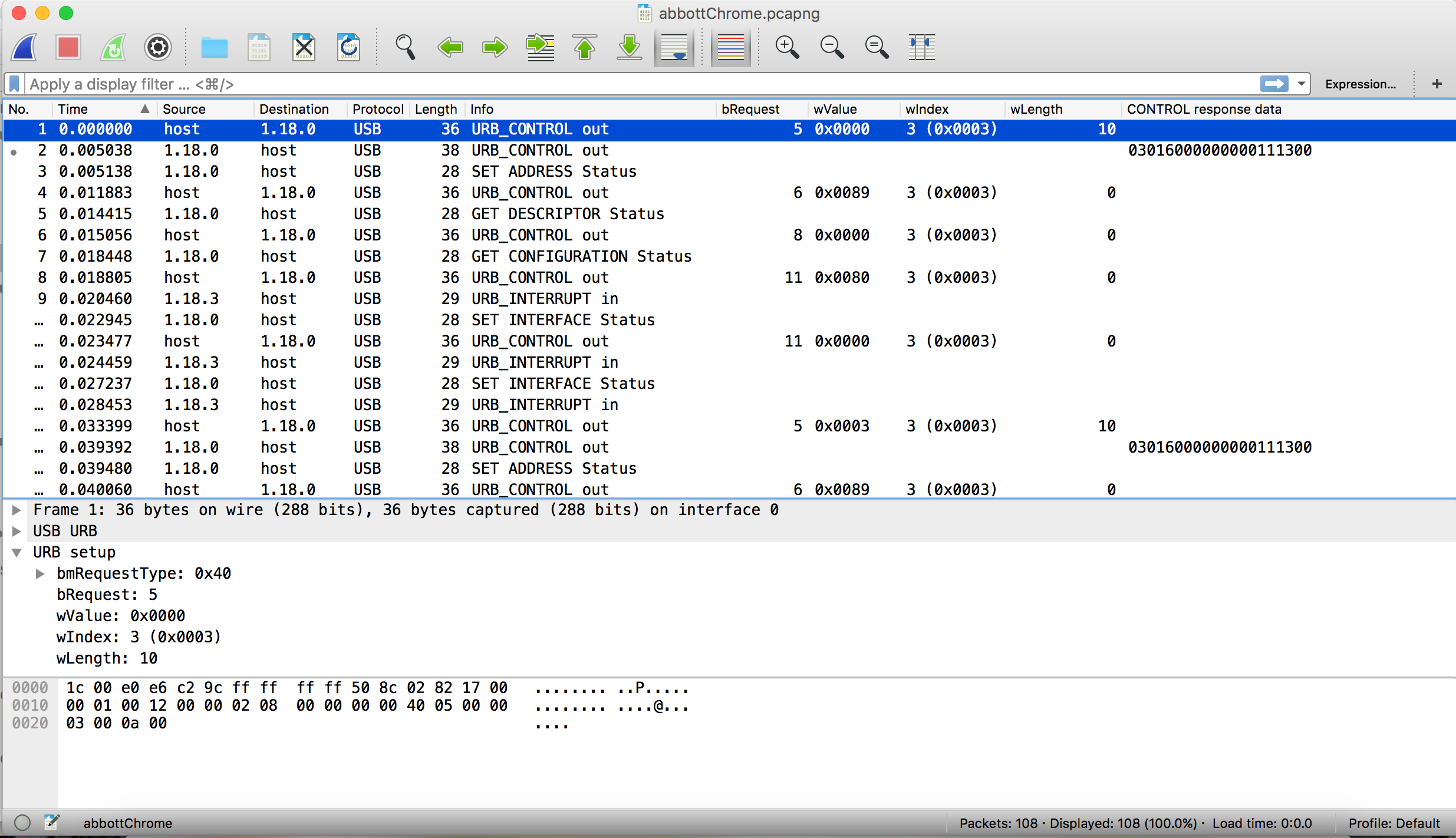Find a packet with the magnifier icon

point(406,48)
